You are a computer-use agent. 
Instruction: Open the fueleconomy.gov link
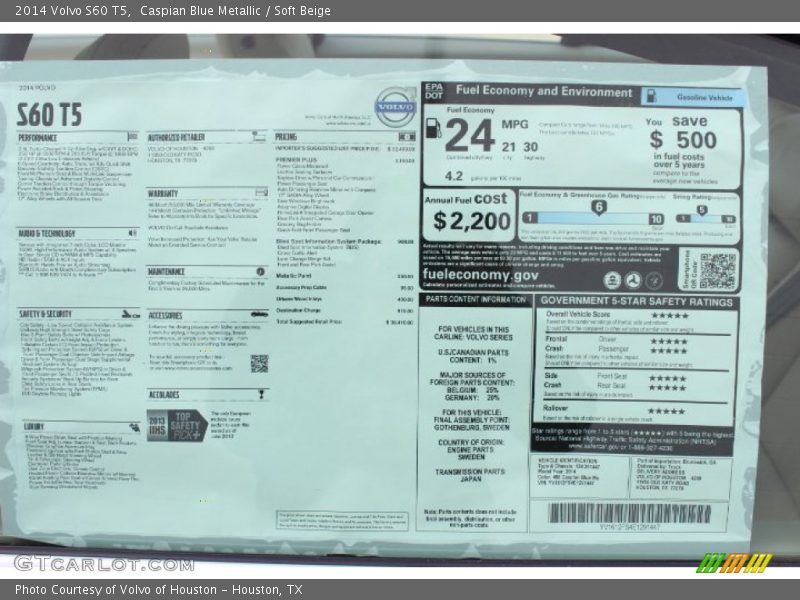[x=480, y=275]
